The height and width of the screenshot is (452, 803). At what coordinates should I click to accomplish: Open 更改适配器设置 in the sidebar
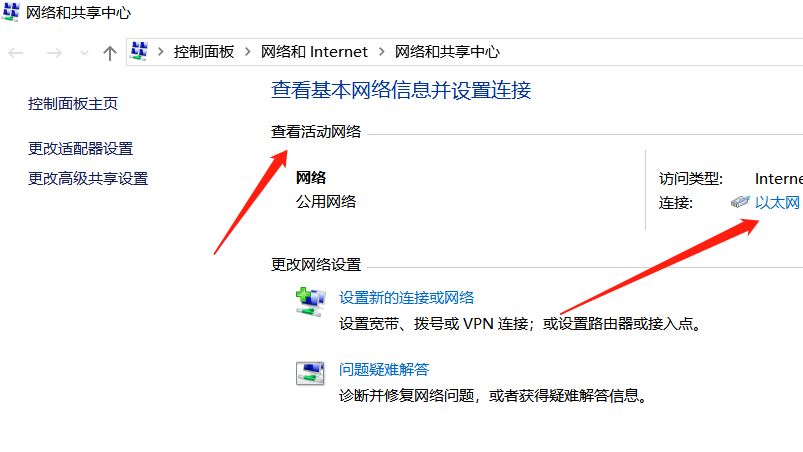(x=80, y=149)
